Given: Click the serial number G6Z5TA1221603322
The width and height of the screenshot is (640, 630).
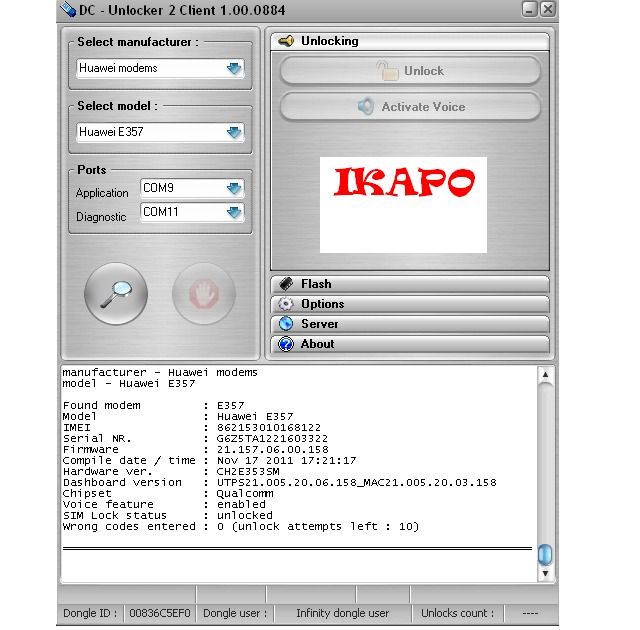Looking at the screenshot, I should point(272,439).
